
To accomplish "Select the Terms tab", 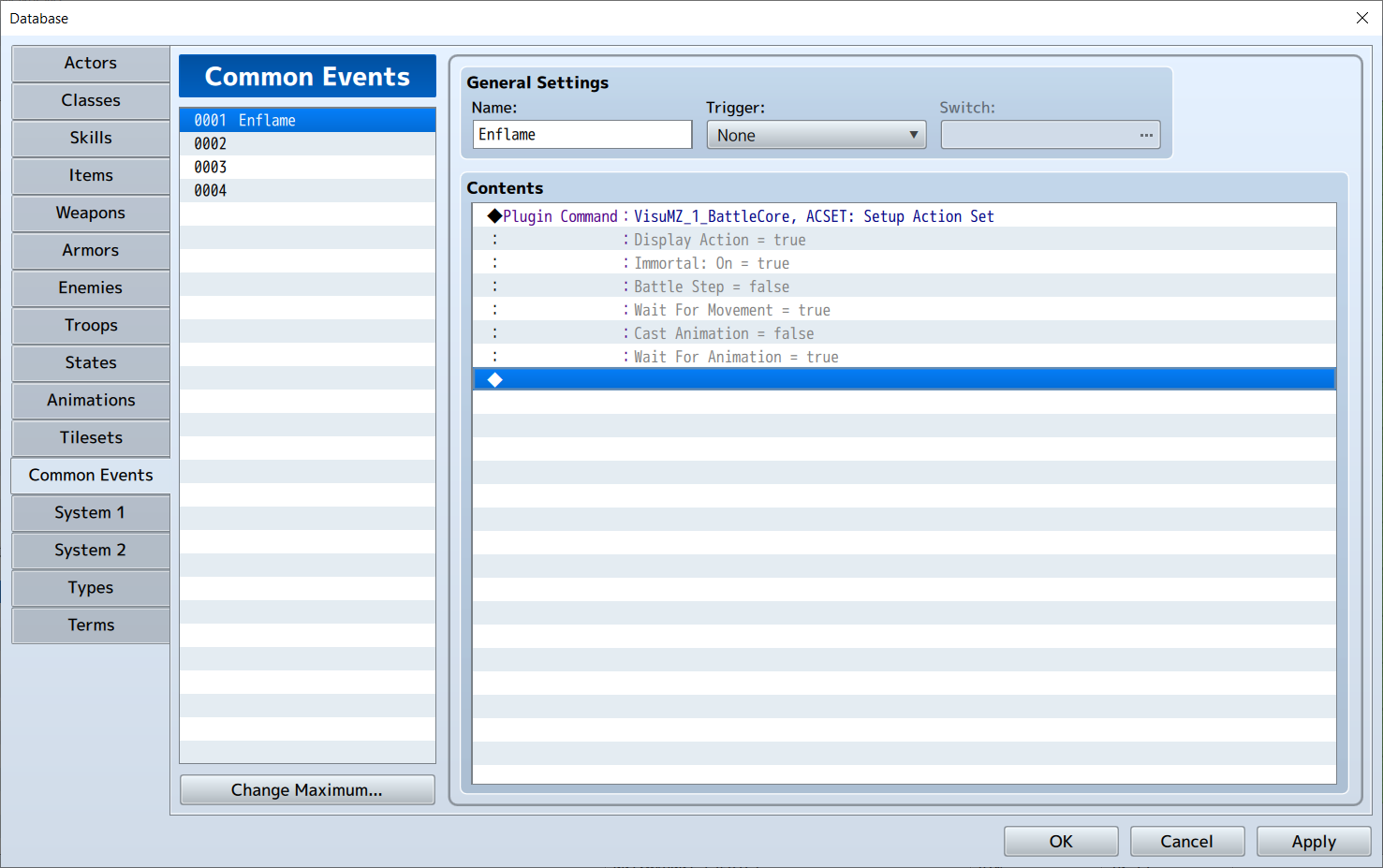I will click(91, 625).
